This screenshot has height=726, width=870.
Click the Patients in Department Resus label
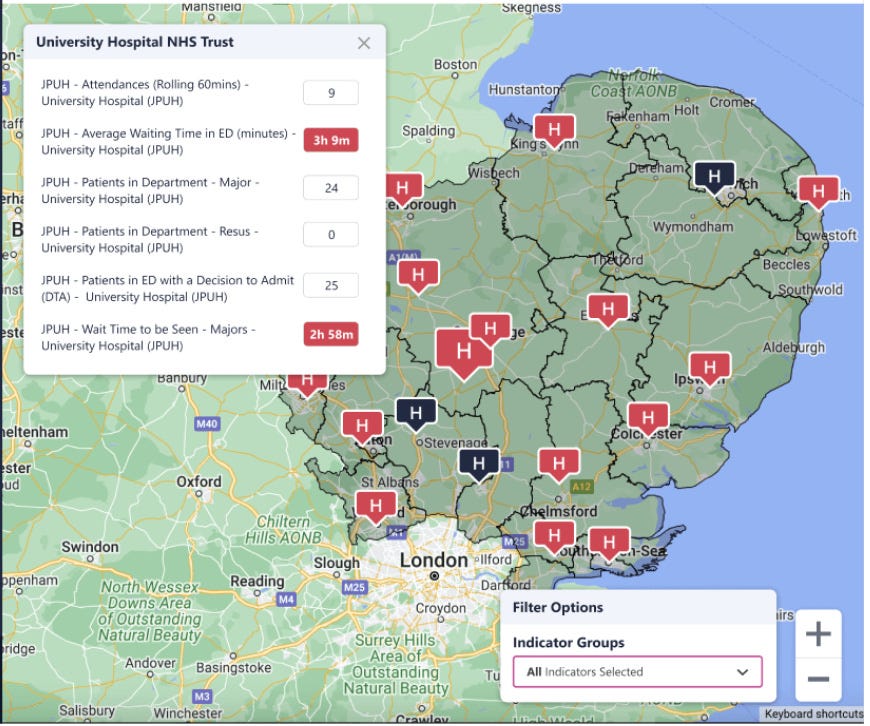click(150, 239)
